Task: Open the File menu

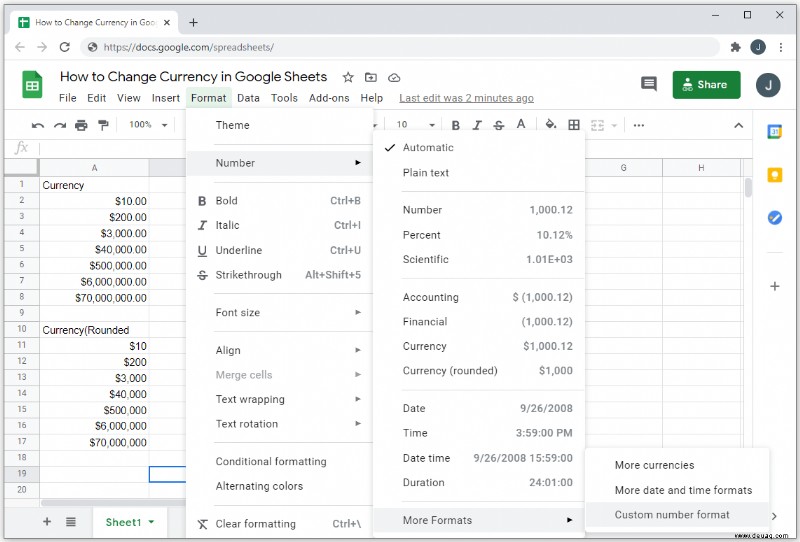Action: click(67, 98)
